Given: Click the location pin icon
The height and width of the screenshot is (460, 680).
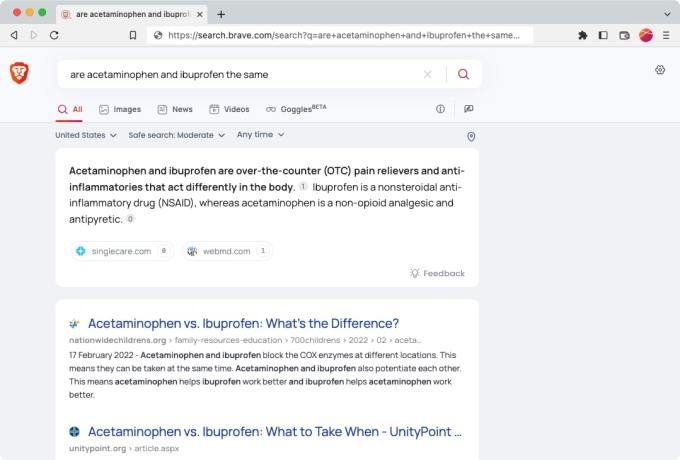Looking at the screenshot, I should (x=471, y=137).
